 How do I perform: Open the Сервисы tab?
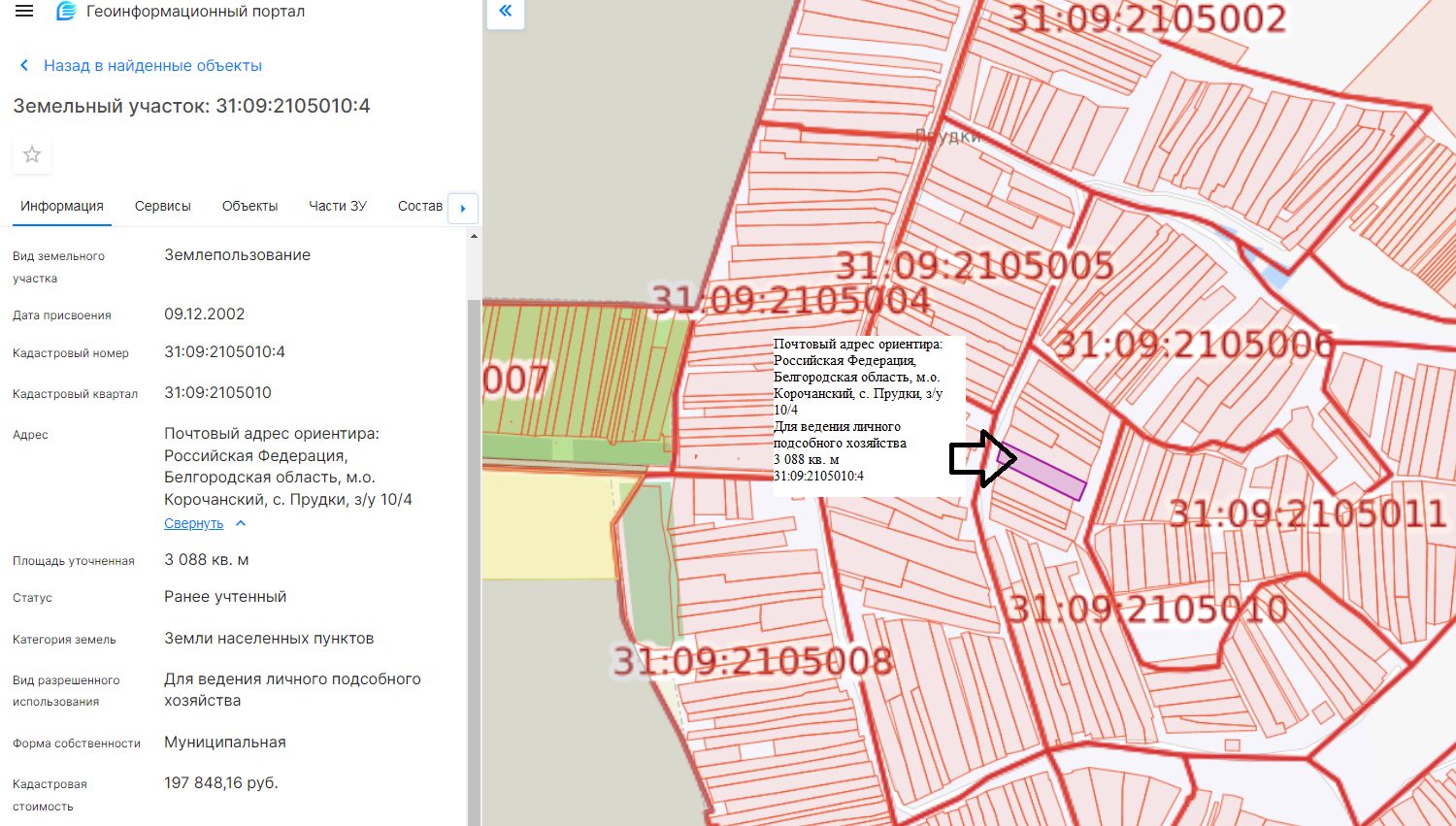click(x=163, y=206)
